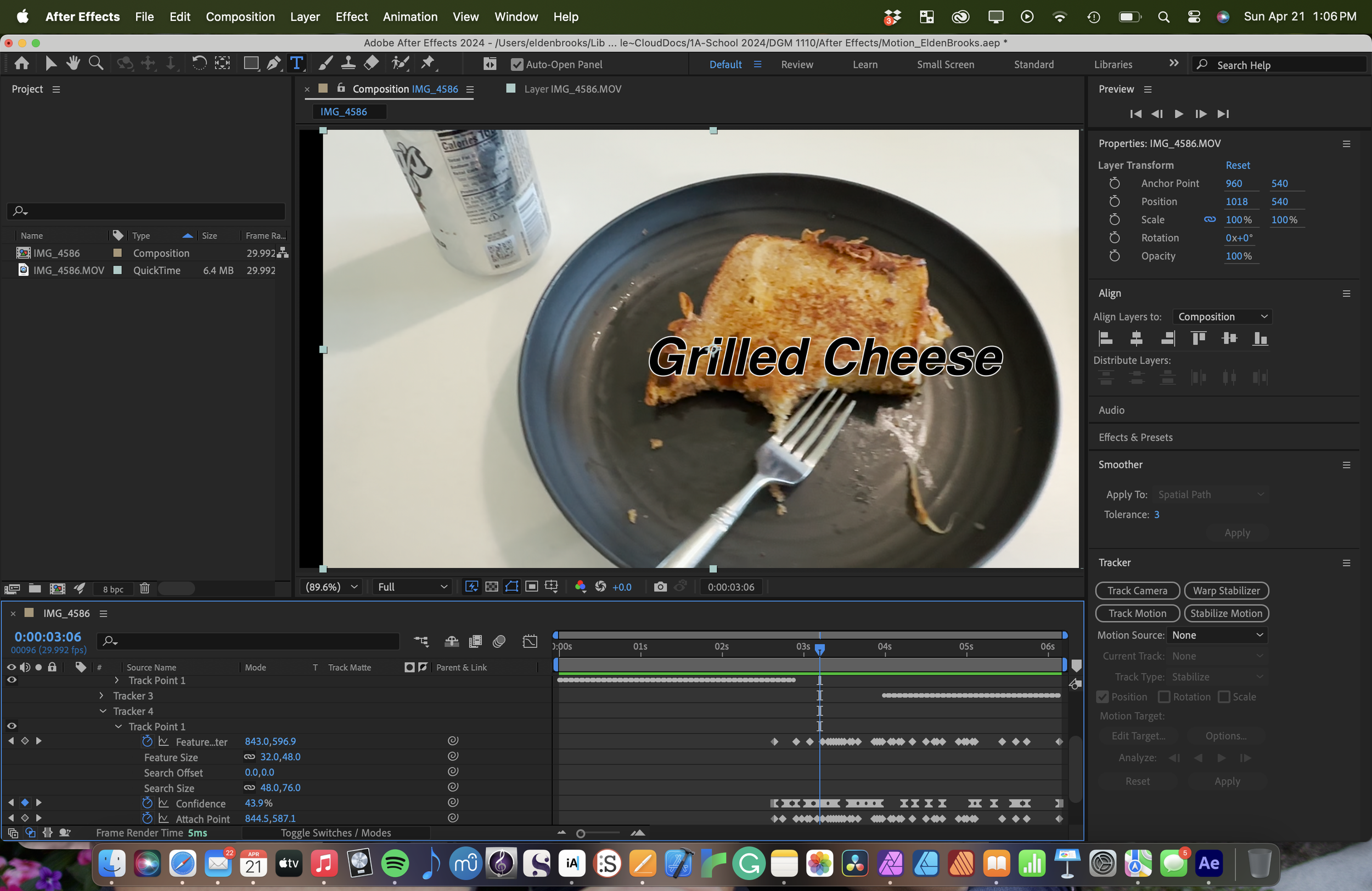Open the Full resolution dropdown

(412, 587)
